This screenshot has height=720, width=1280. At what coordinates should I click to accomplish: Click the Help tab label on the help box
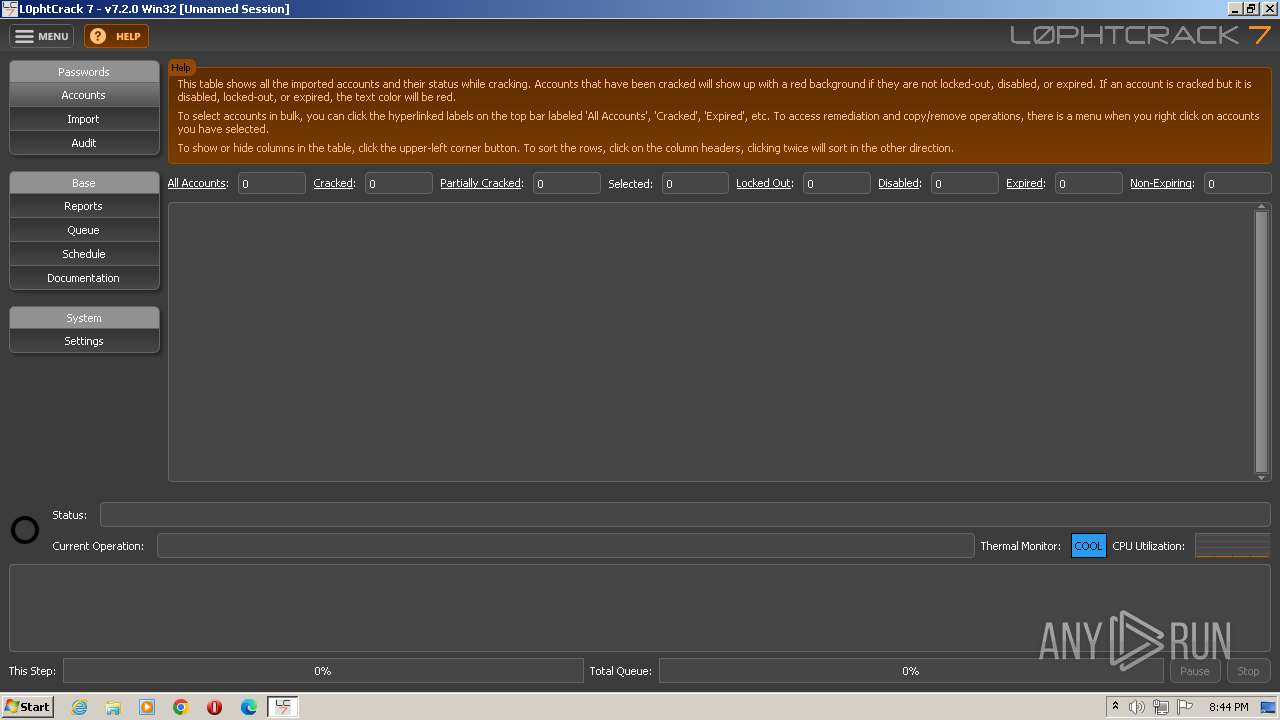(181, 67)
